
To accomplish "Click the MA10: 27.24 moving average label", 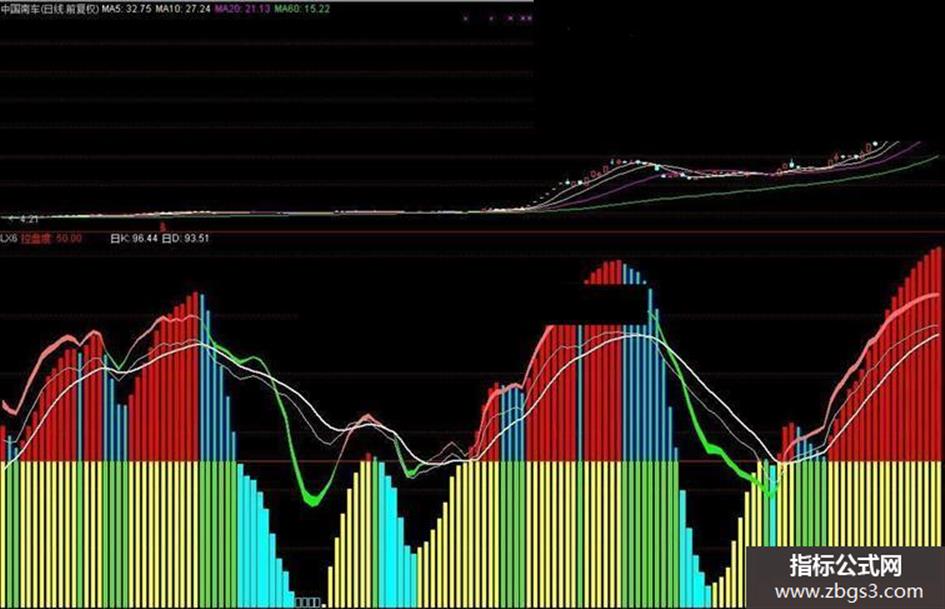I will click(x=183, y=9).
